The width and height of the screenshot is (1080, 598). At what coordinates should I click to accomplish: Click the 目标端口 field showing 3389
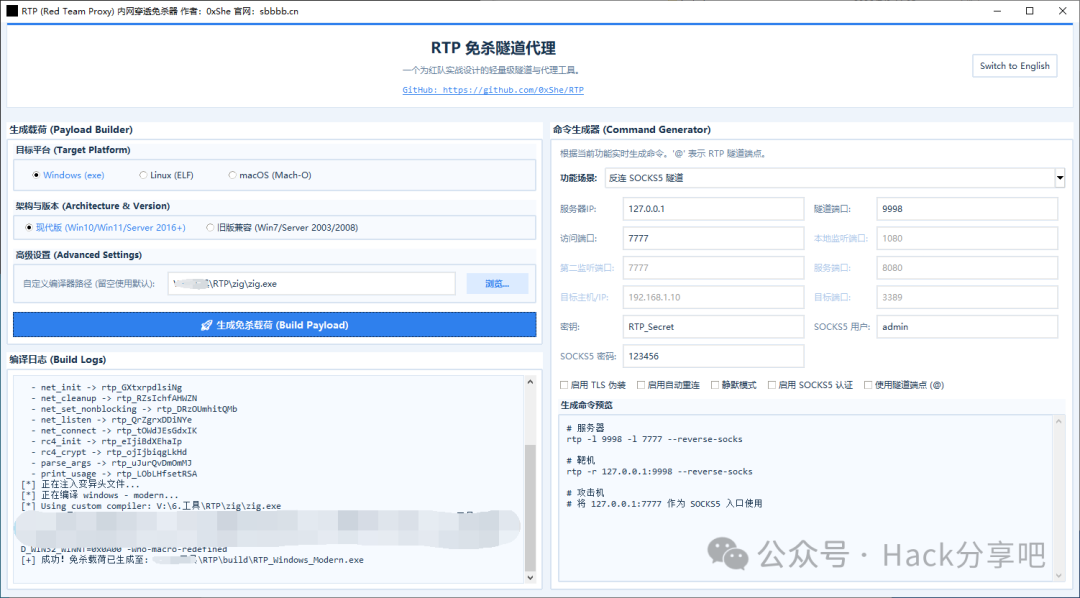pyautogui.click(x=967, y=297)
